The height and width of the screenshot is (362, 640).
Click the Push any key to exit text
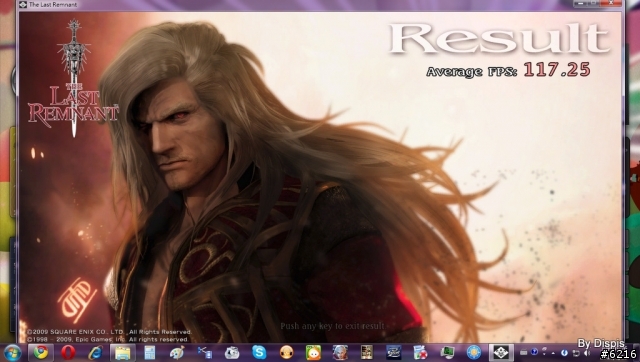tap(332, 326)
